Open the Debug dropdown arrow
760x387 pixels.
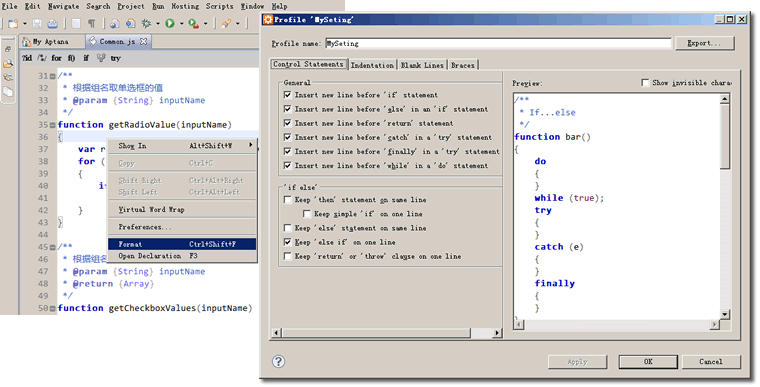[158, 24]
